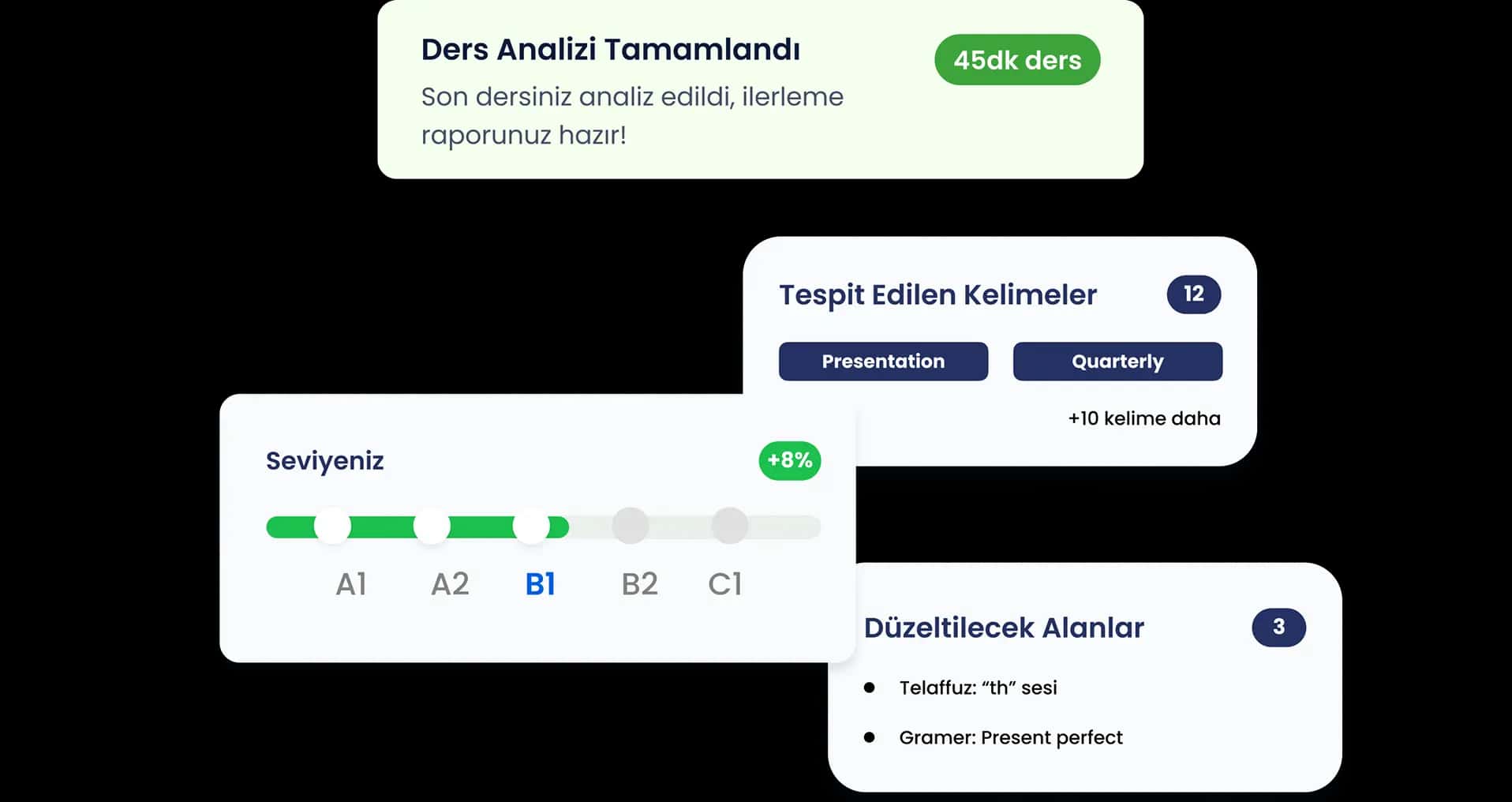1512x802 pixels.
Task: Click the Ders Analizi Tamamlandı heading
Action: tap(610, 50)
